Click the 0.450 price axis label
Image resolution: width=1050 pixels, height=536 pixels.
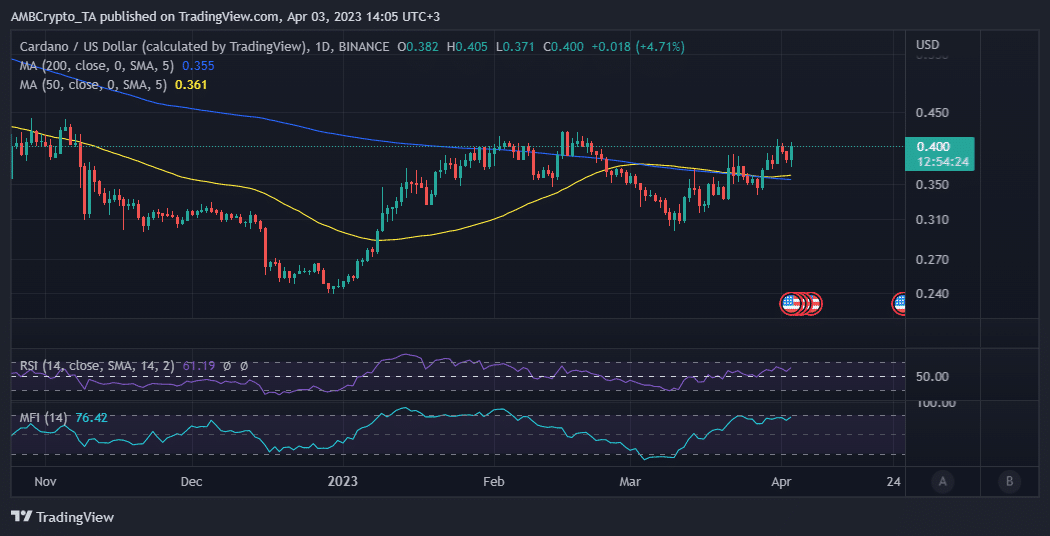(933, 113)
